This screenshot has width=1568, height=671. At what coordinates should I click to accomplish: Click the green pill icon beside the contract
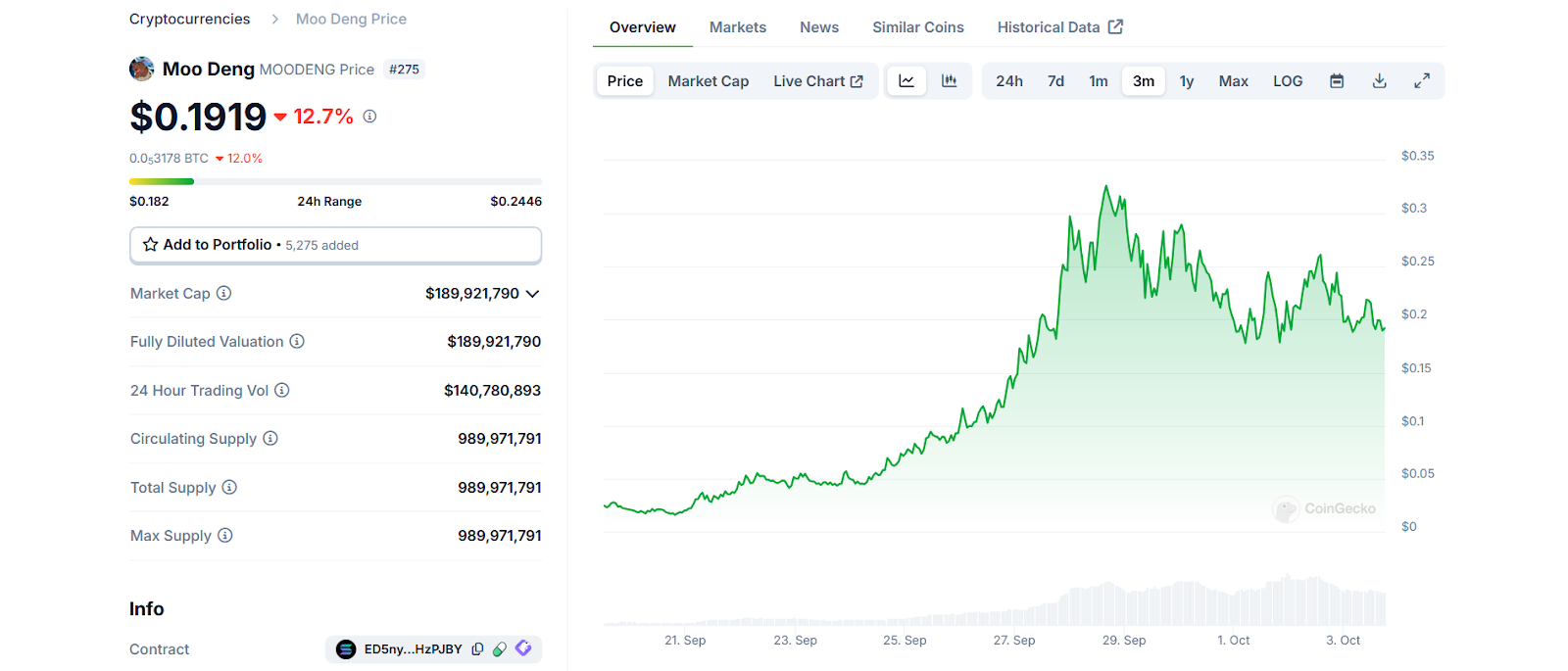coord(500,649)
